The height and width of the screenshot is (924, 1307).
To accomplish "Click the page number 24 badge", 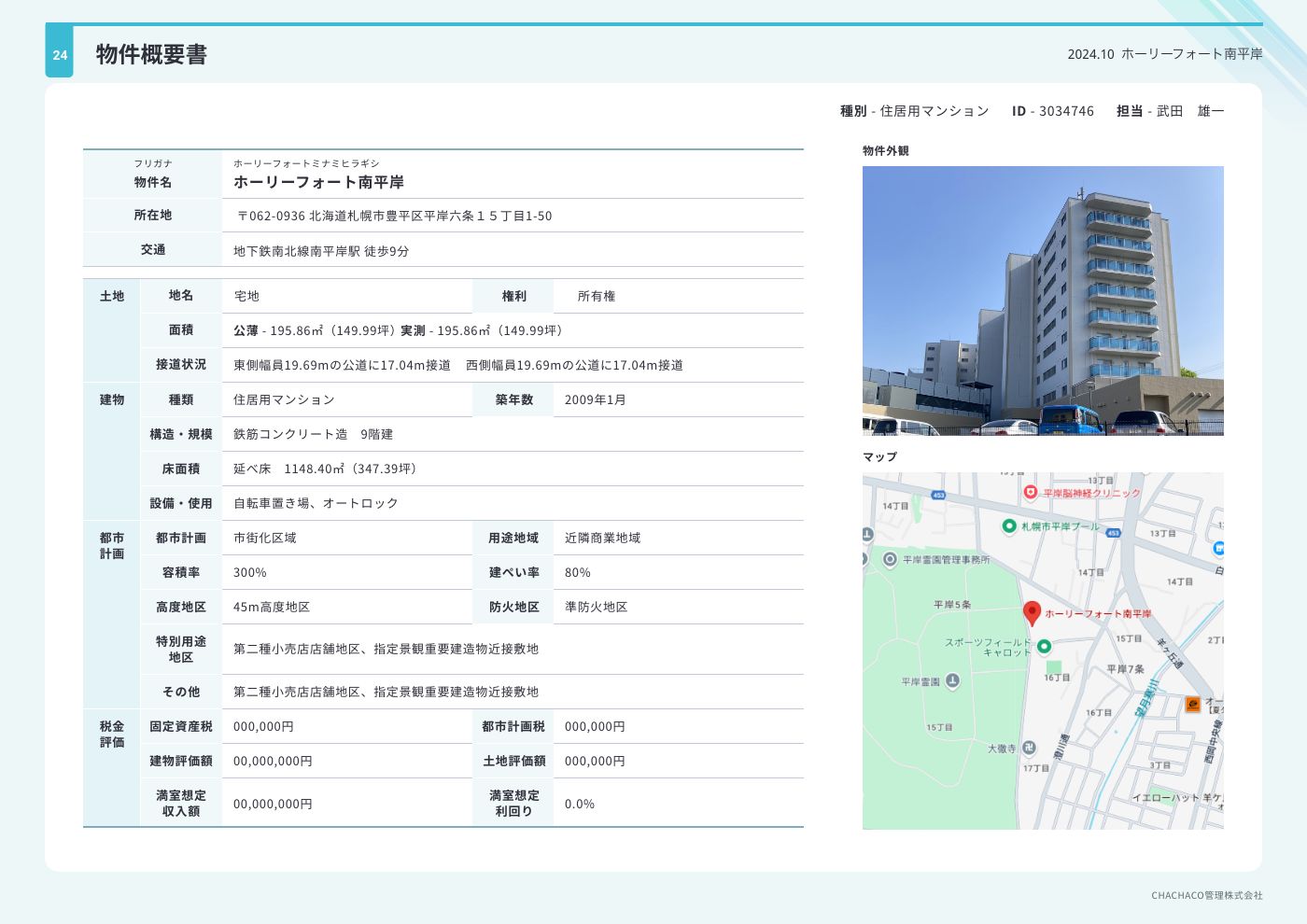I will [x=60, y=55].
